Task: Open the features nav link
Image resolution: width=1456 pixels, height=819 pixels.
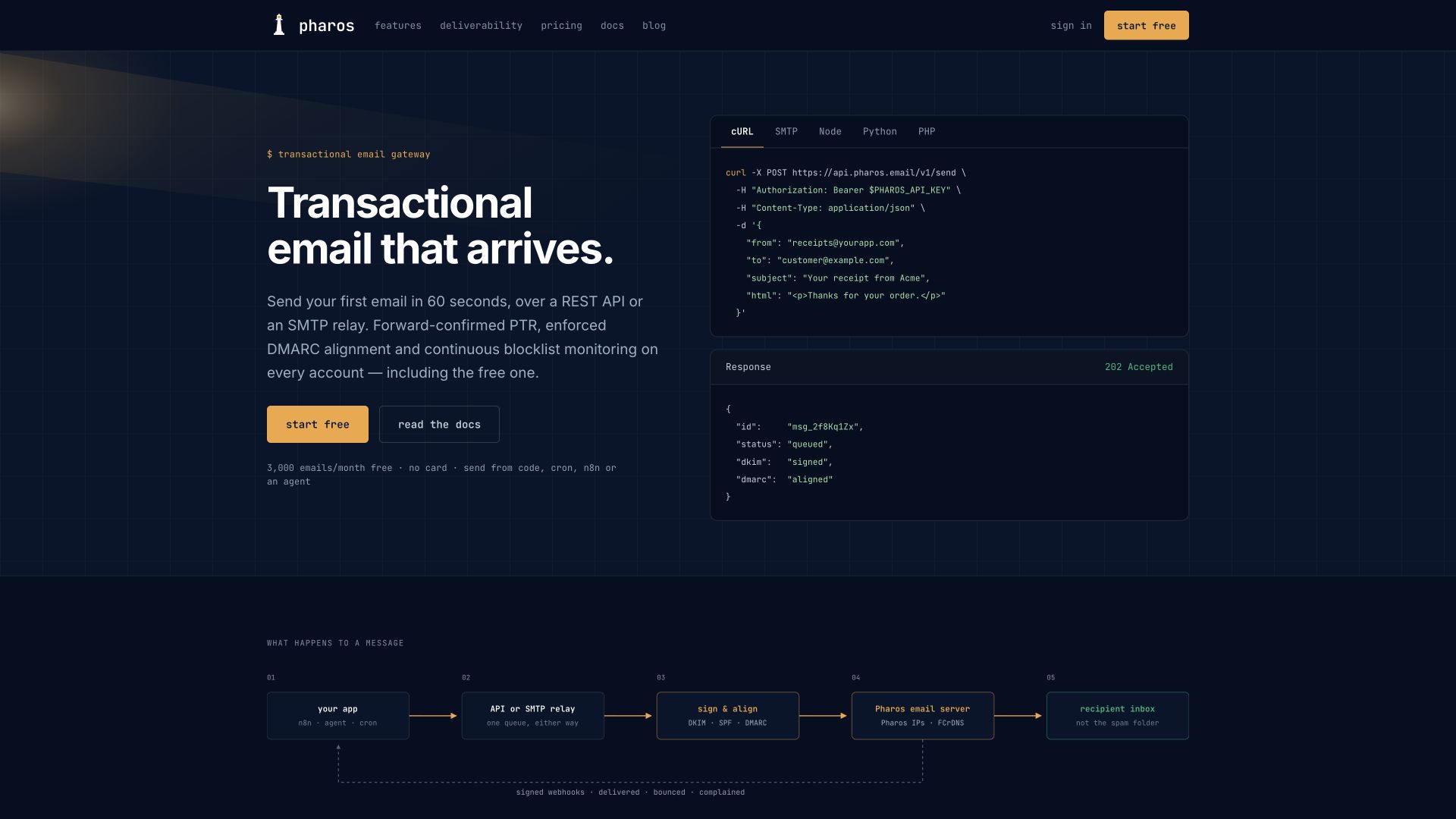Action: point(397,26)
